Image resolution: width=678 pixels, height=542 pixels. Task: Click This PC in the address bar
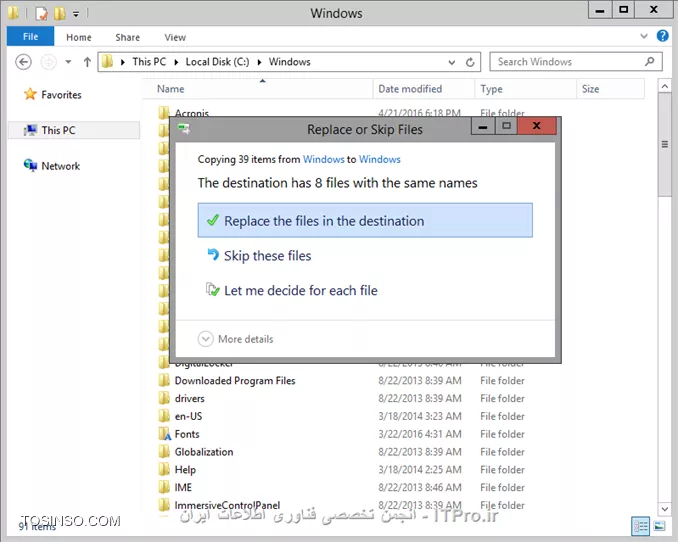click(149, 62)
